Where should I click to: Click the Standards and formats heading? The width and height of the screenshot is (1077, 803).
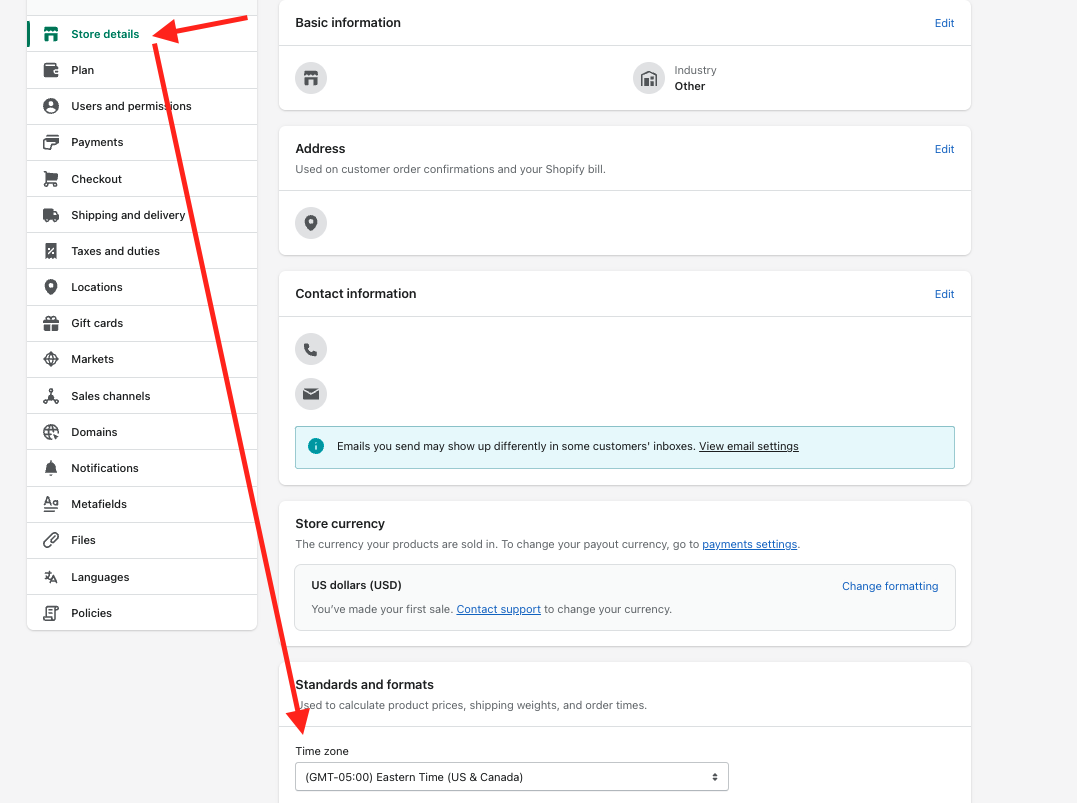pyautogui.click(x=365, y=685)
